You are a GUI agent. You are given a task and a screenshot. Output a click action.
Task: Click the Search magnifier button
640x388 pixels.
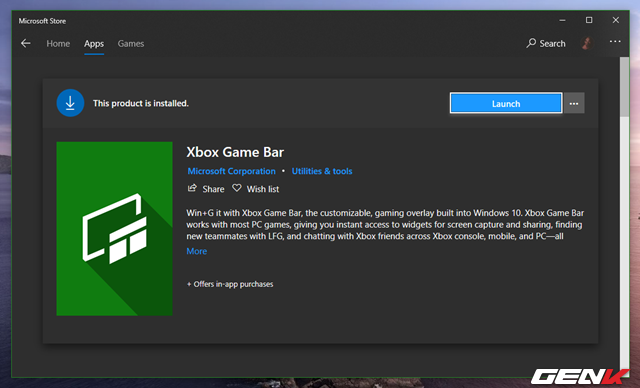coord(546,43)
